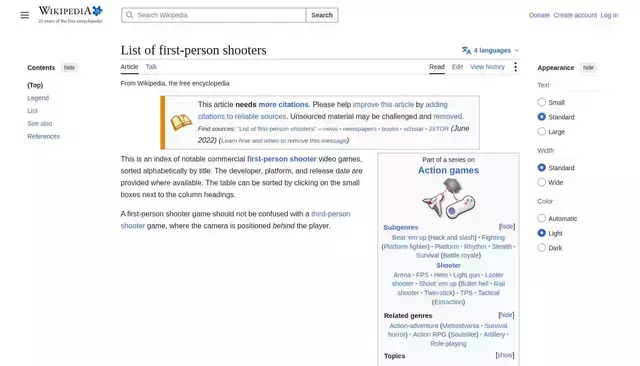
Task: Select Light color mode
Action: [x=542, y=233]
